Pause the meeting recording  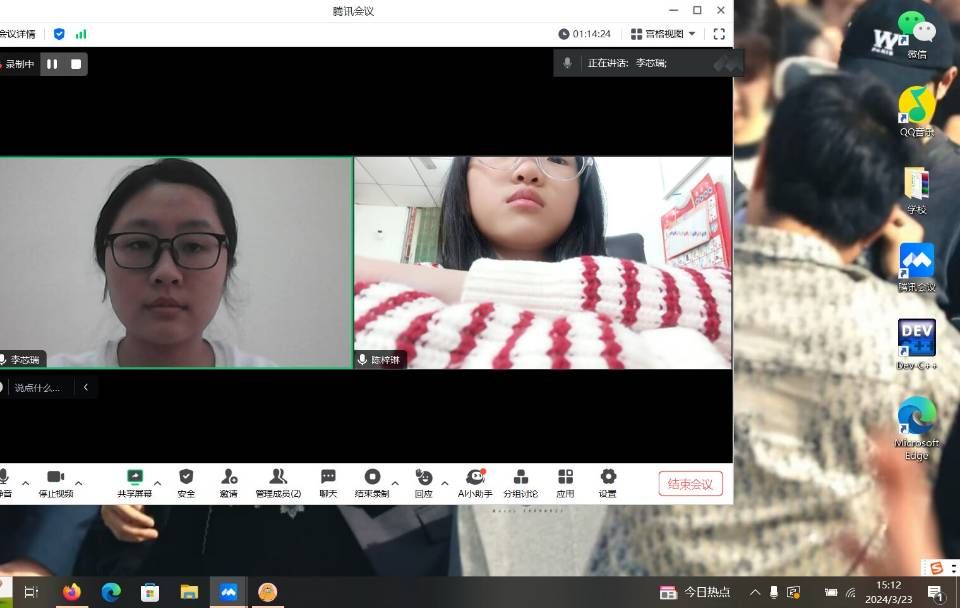pos(52,64)
